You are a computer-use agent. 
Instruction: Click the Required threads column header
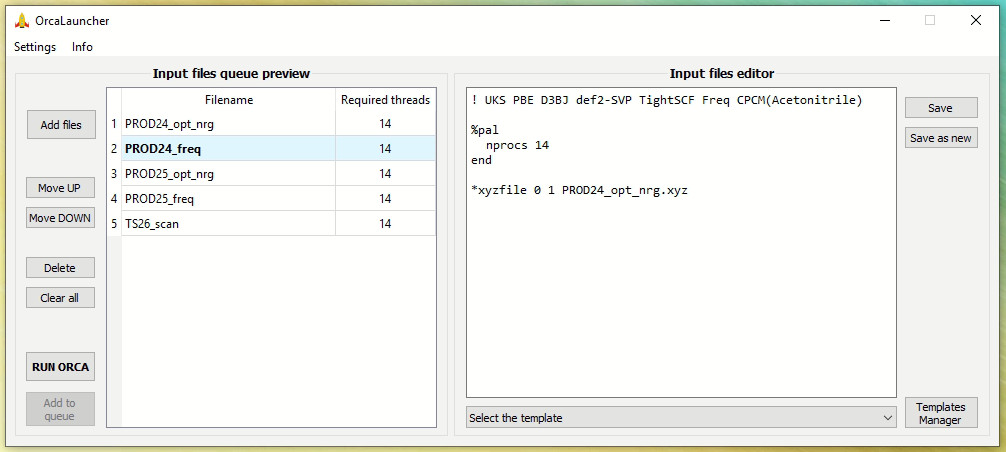point(386,100)
